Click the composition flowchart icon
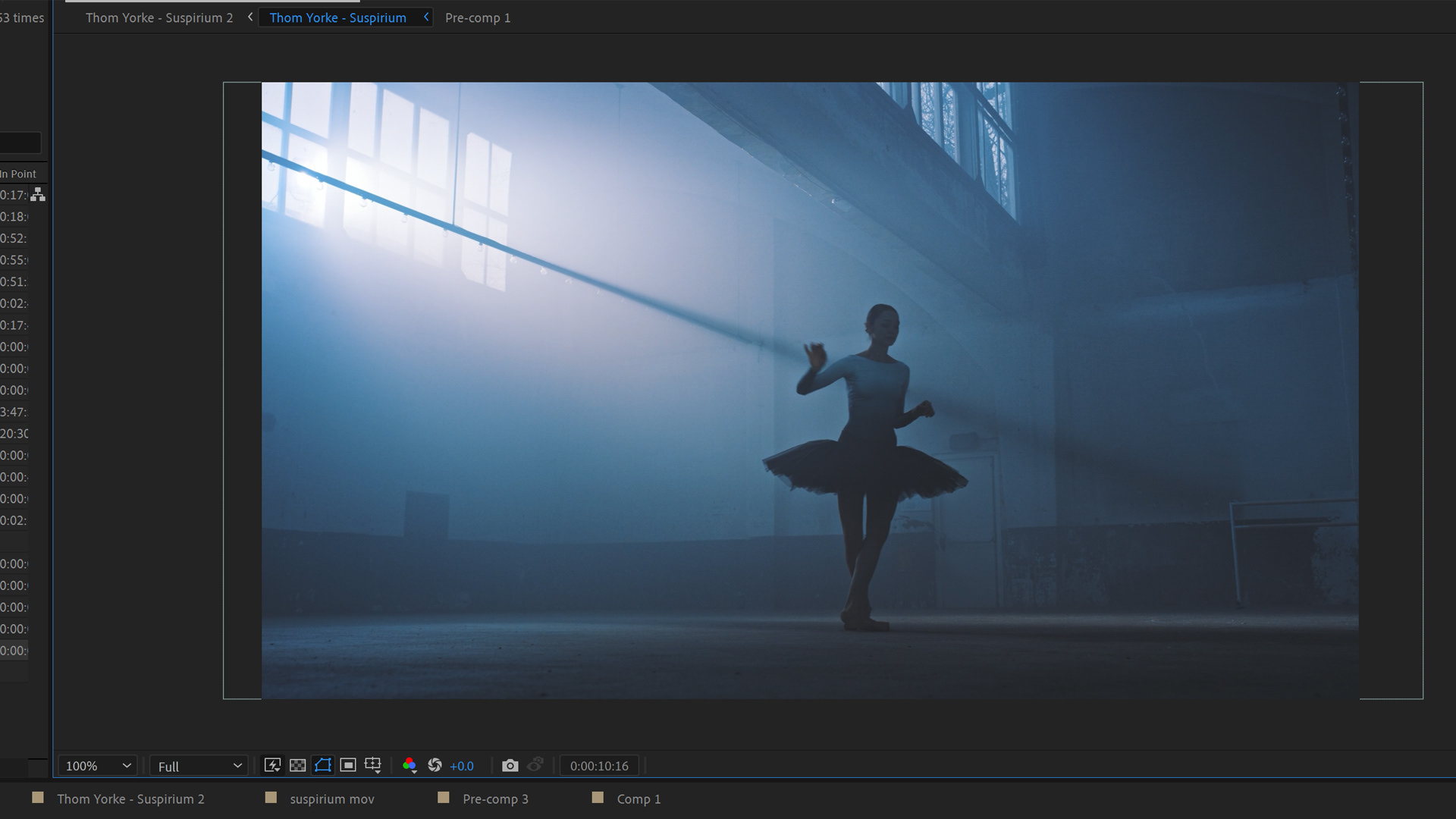Image resolution: width=1456 pixels, height=819 pixels. tap(38, 195)
